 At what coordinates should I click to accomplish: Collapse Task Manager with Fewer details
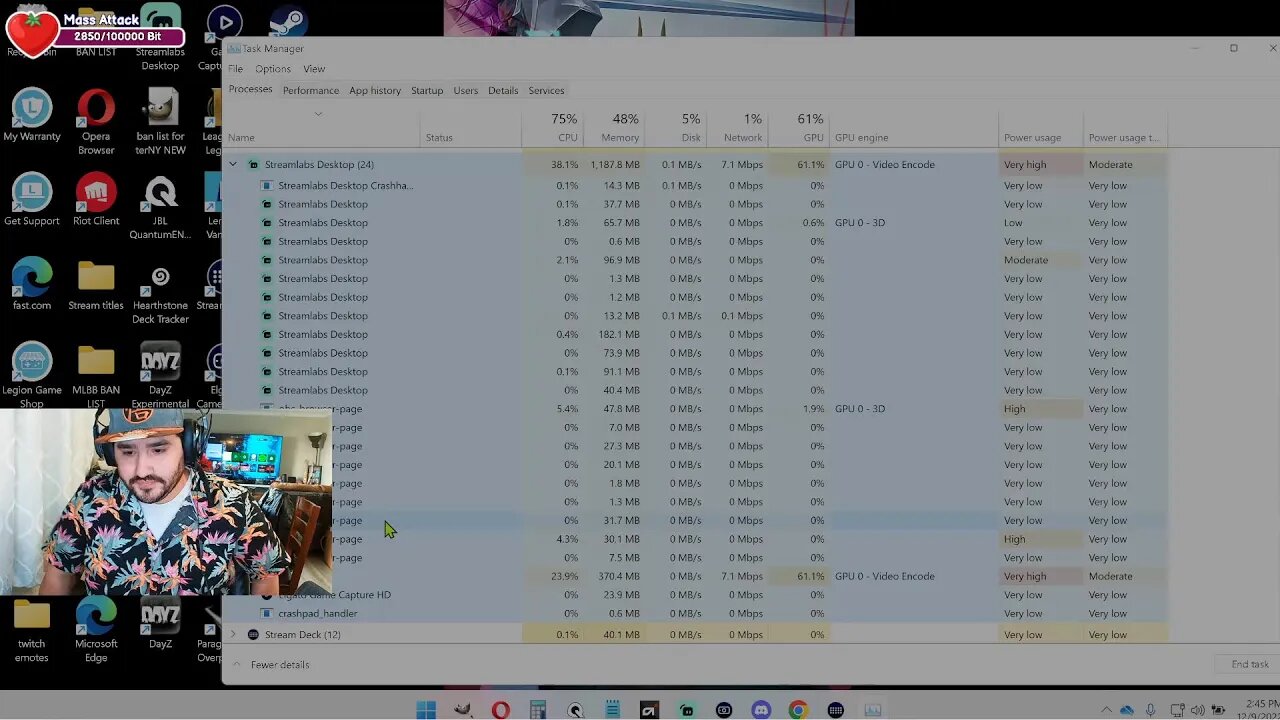pos(270,664)
